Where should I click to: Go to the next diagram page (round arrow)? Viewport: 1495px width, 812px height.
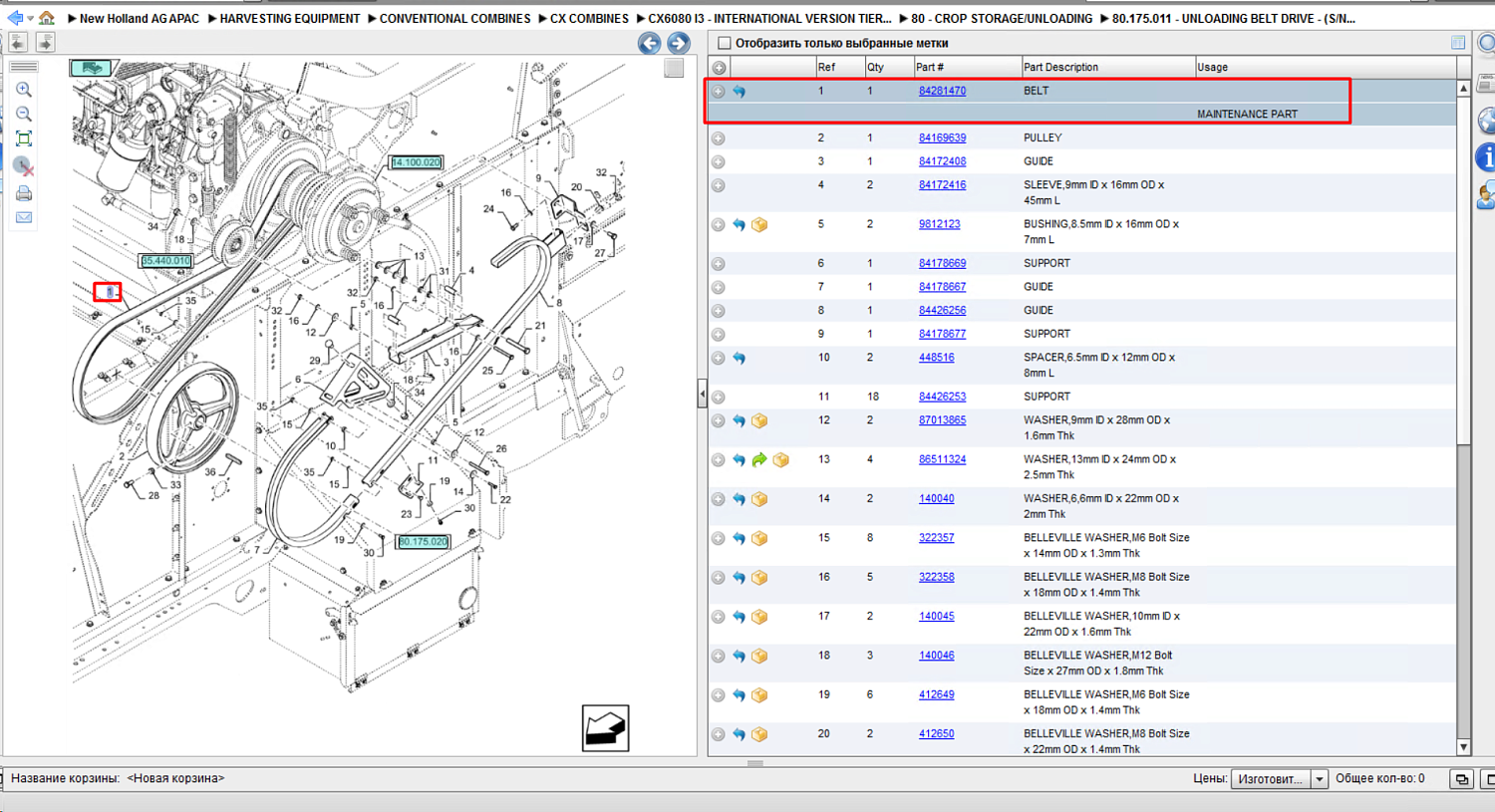[679, 43]
